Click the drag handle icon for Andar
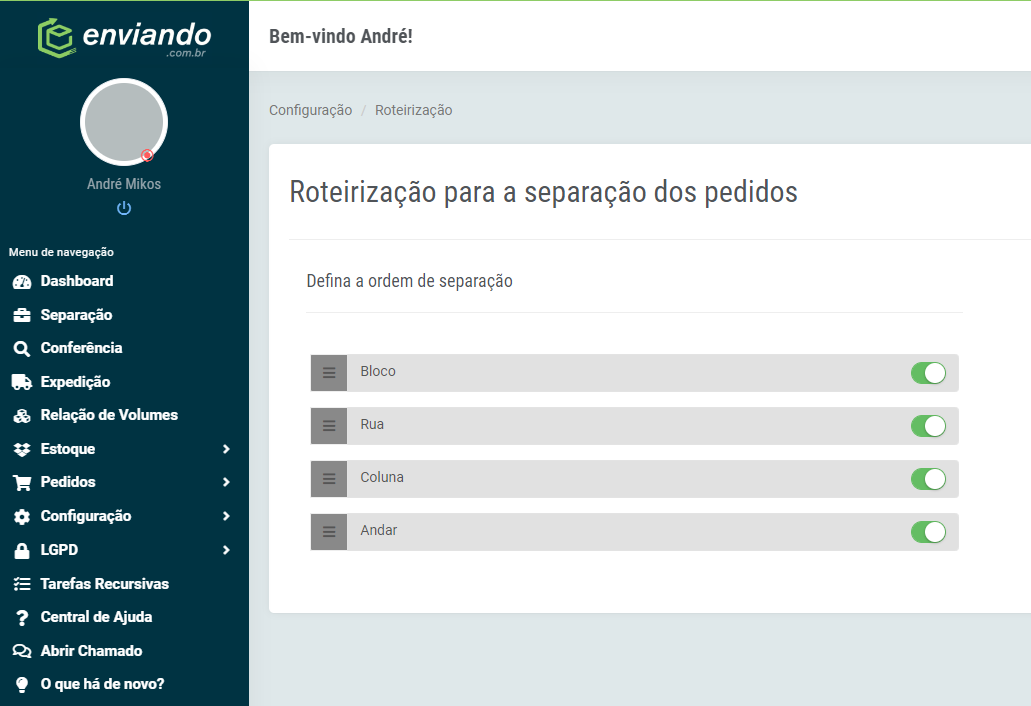The image size is (1031, 706). click(x=329, y=532)
